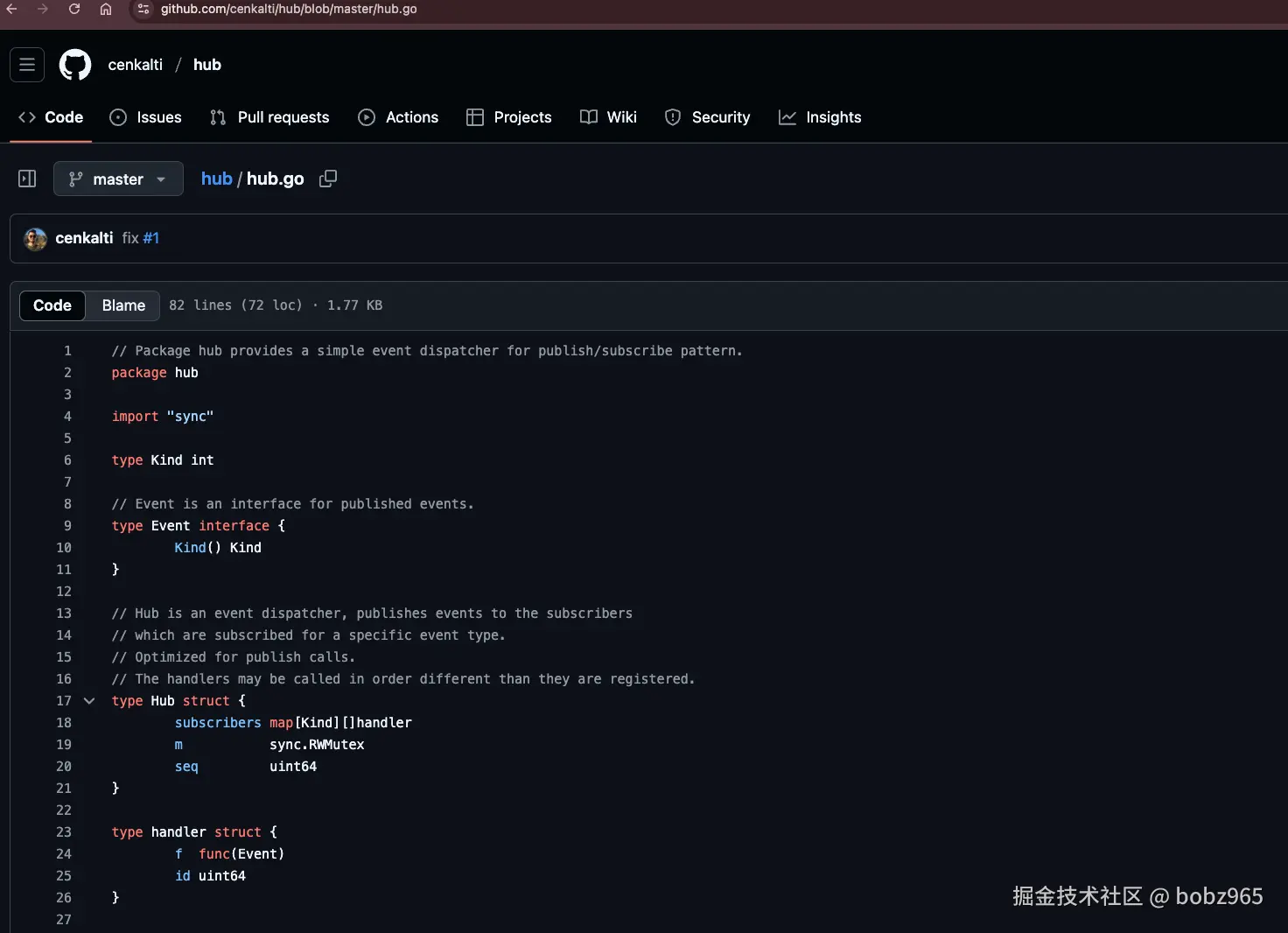Image resolution: width=1288 pixels, height=933 pixels.
Task: Open the Pull requests tab
Action: [269, 117]
